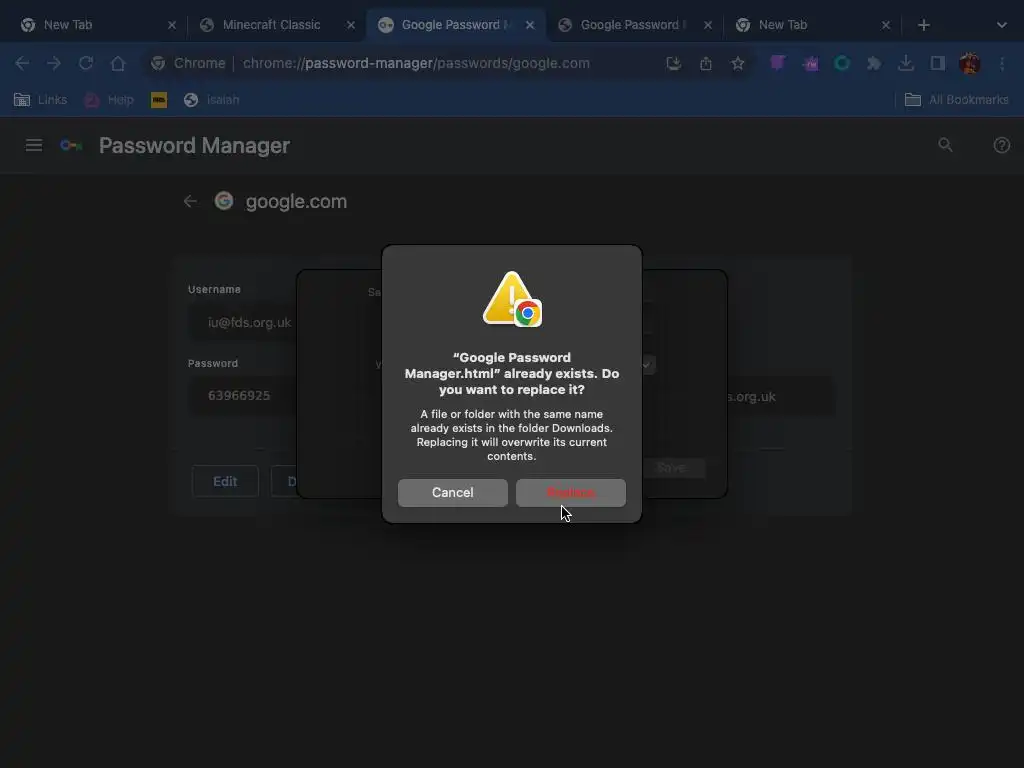The image size is (1024, 768).
Task: Open Password Manager help question icon
Action: coord(1002,145)
